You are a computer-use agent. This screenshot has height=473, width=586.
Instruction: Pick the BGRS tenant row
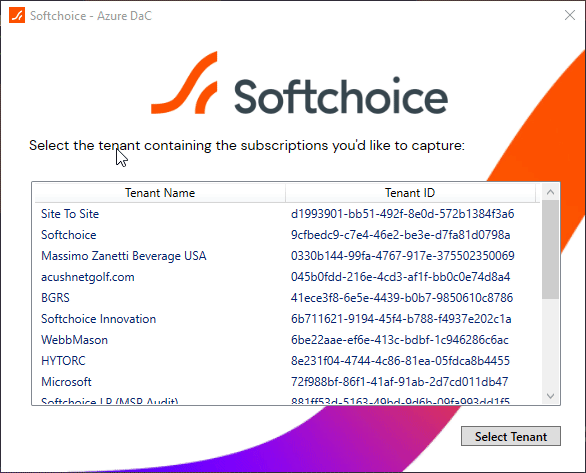[287, 298]
